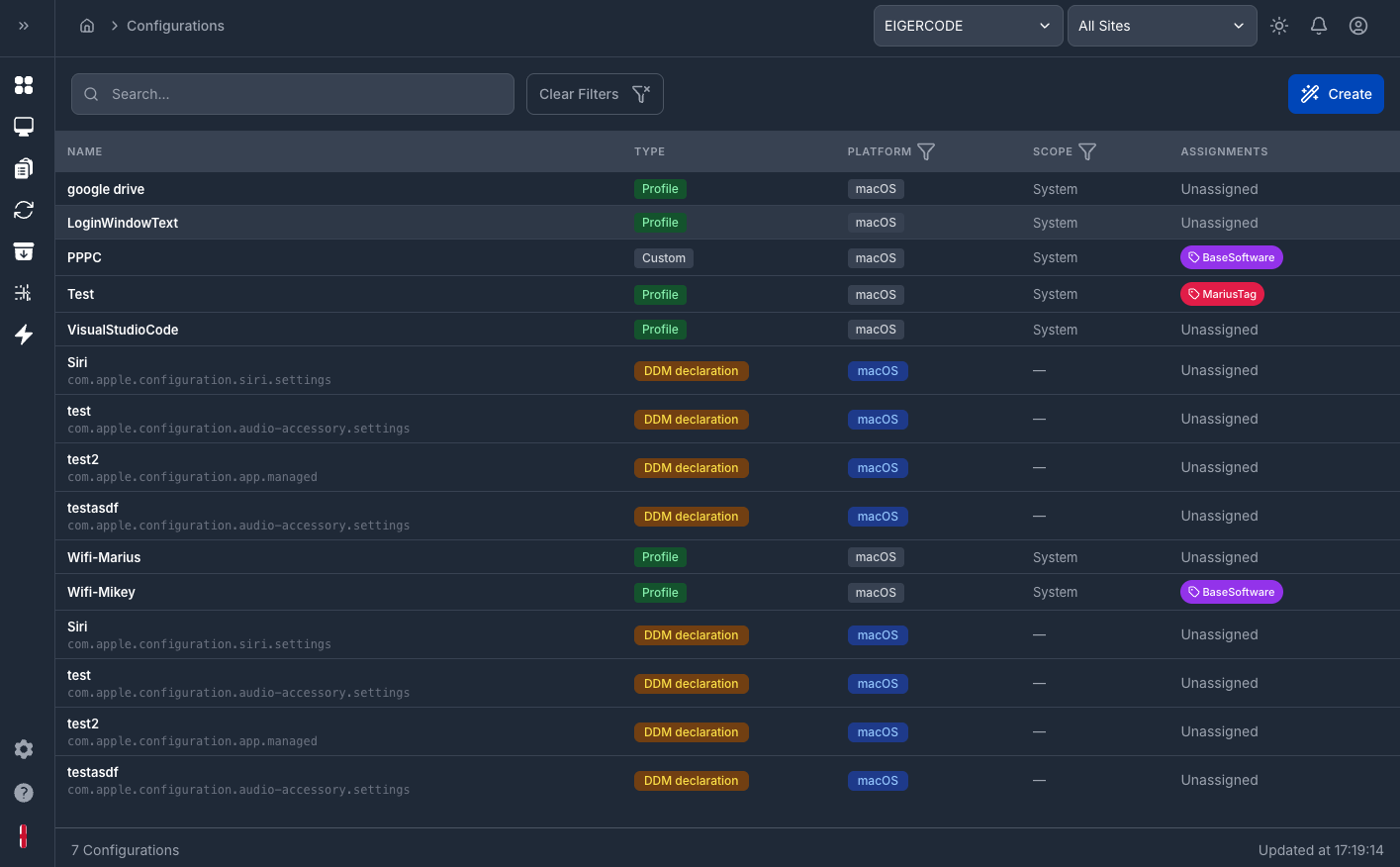Image resolution: width=1400 pixels, height=867 pixels.
Task: Open the dashboard grid icon in sidebar
Action: pyautogui.click(x=24, y=85)
